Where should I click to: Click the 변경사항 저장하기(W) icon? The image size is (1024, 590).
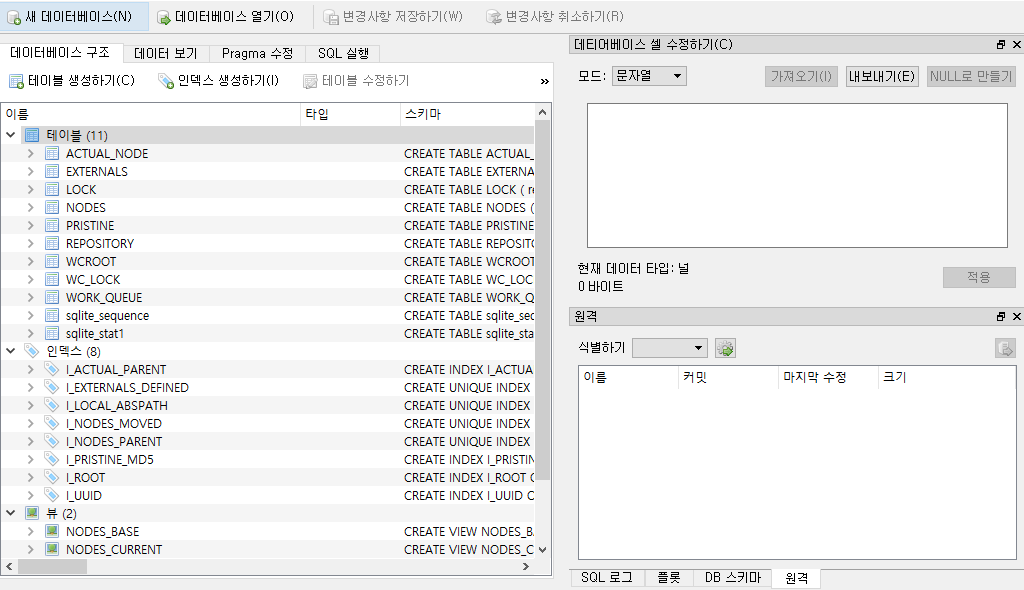[x=331, y=18]
